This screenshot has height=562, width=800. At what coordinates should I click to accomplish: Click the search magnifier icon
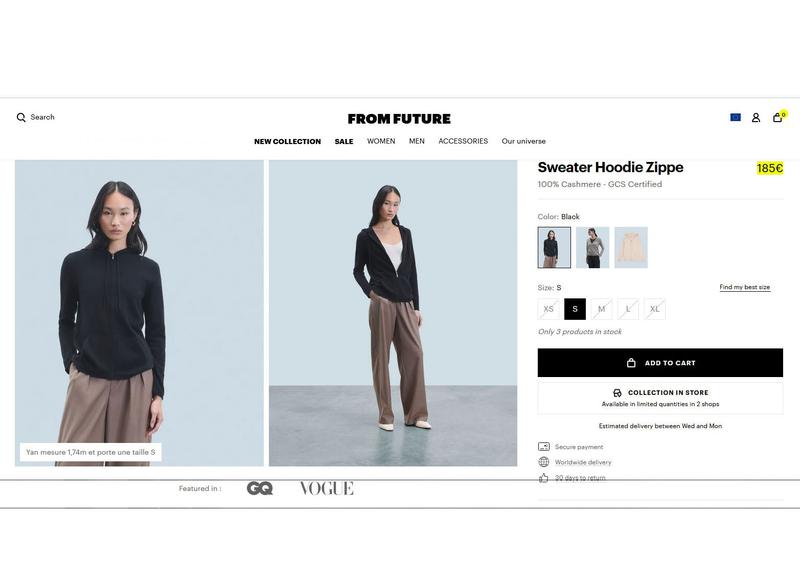(x=21, y=117)
